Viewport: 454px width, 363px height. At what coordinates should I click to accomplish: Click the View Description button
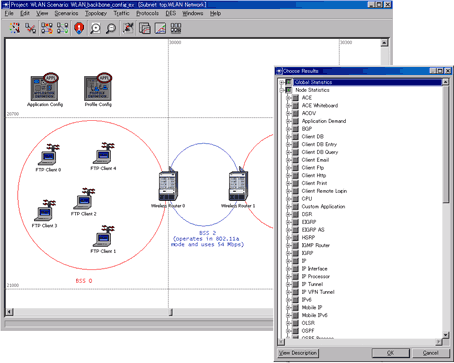[298, 353]
